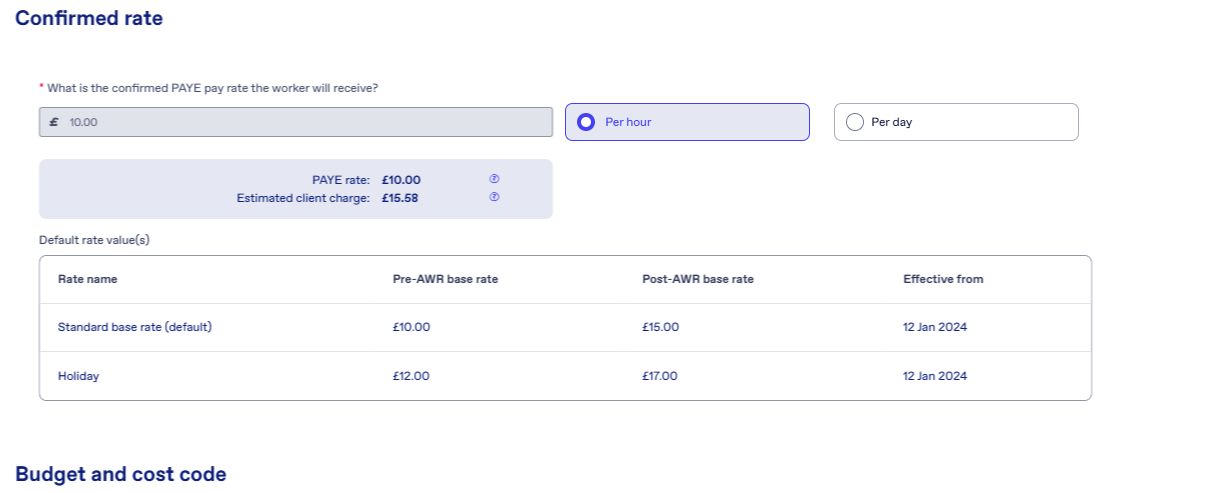Screen dimensions: 1212x493
Task: Click the Budget and cost code heading
Action: (x=121, y=474)
